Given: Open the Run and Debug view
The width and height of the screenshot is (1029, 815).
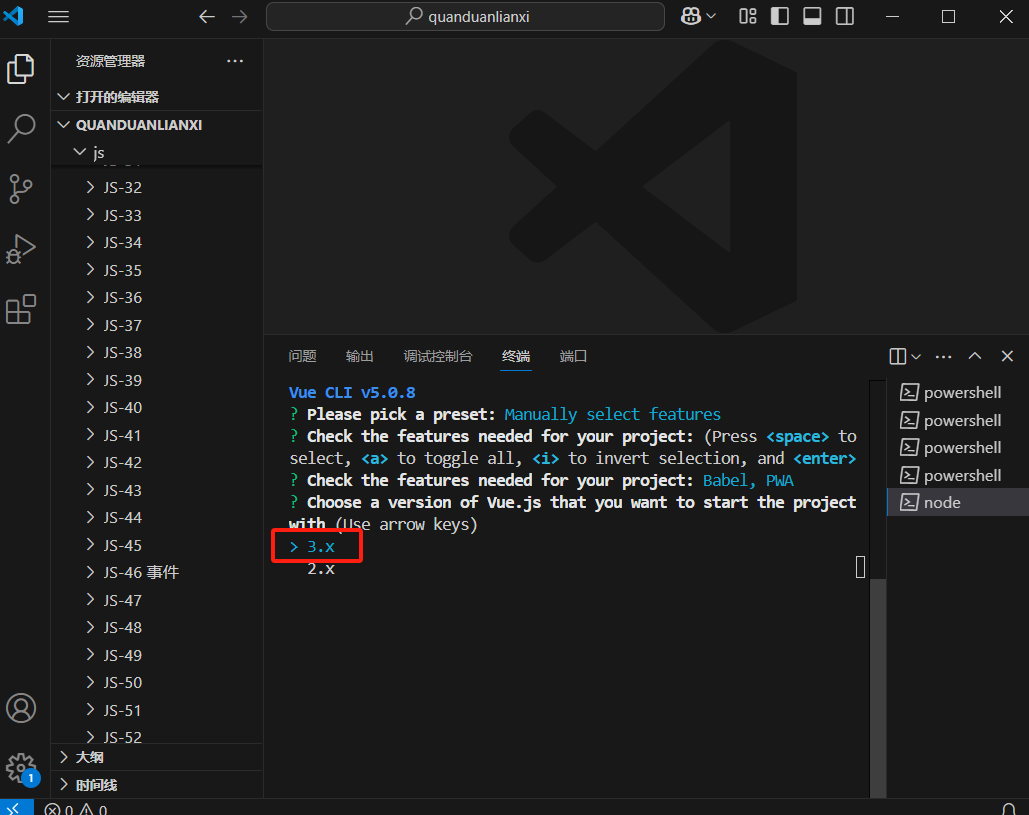Looking at the screenshot, I should click(20, 249).
